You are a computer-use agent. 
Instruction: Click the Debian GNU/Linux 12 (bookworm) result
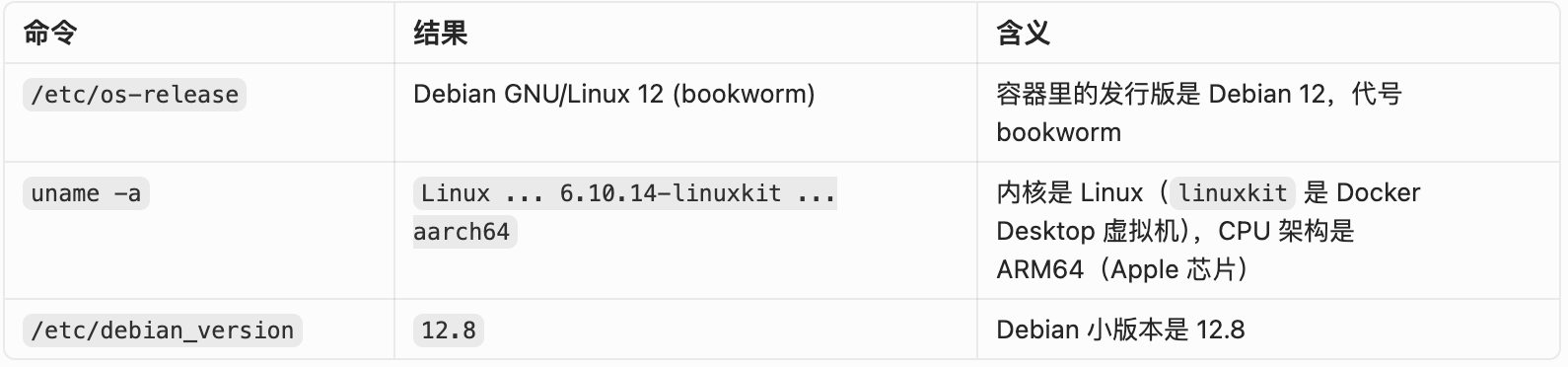(x=613, y=94)
